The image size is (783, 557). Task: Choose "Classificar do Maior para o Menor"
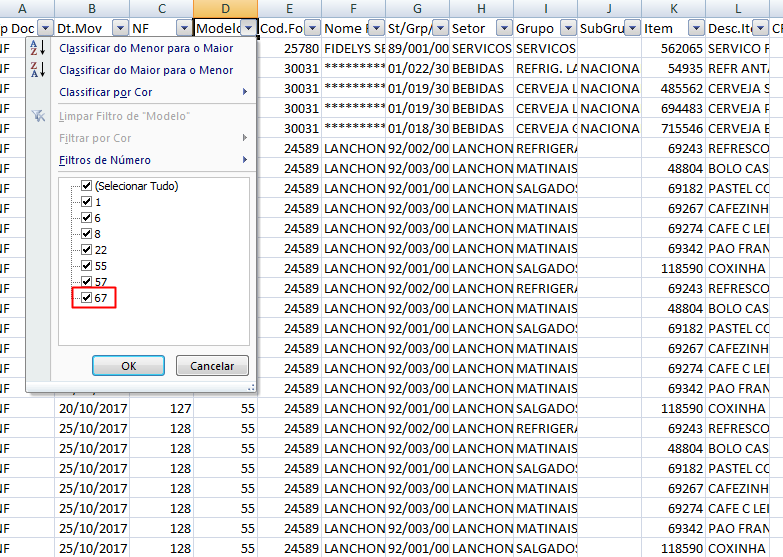pyautogui.click(x=146, y=70)
